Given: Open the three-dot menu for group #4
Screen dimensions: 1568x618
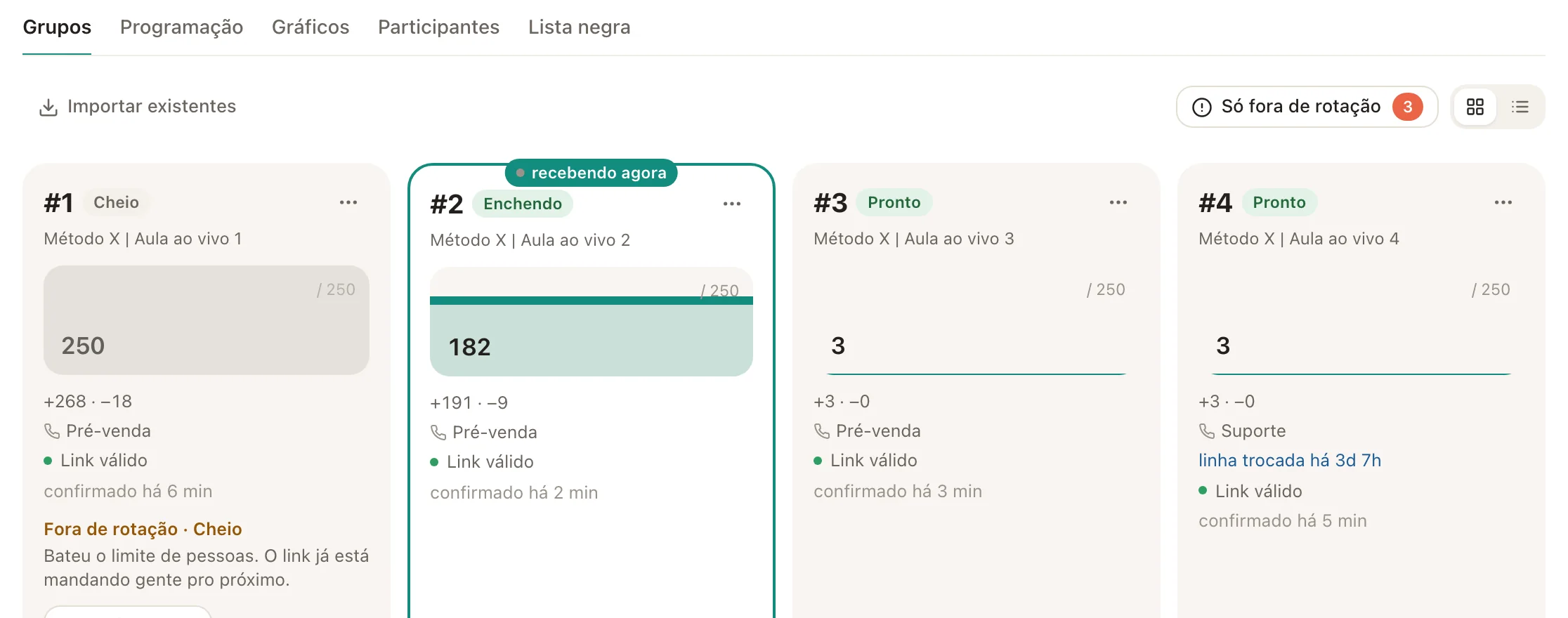Looking at the screenshot, I should point(1503,202).
